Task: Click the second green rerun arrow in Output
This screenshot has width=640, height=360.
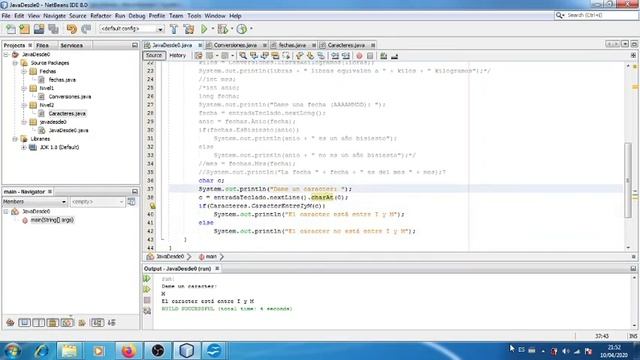Action: click(x=147, y=289)
